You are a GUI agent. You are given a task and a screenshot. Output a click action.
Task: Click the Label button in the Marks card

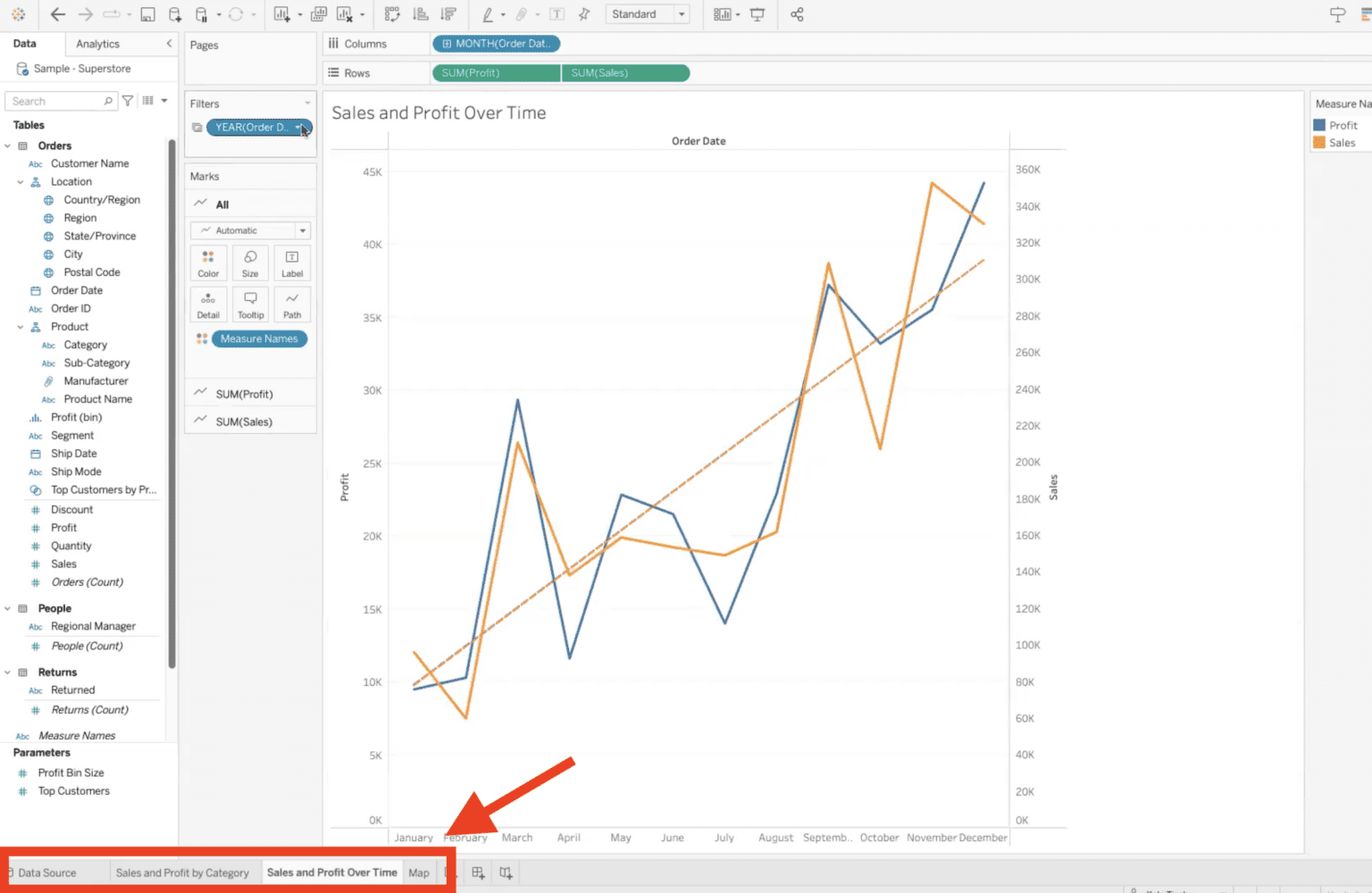click(292, 263)
